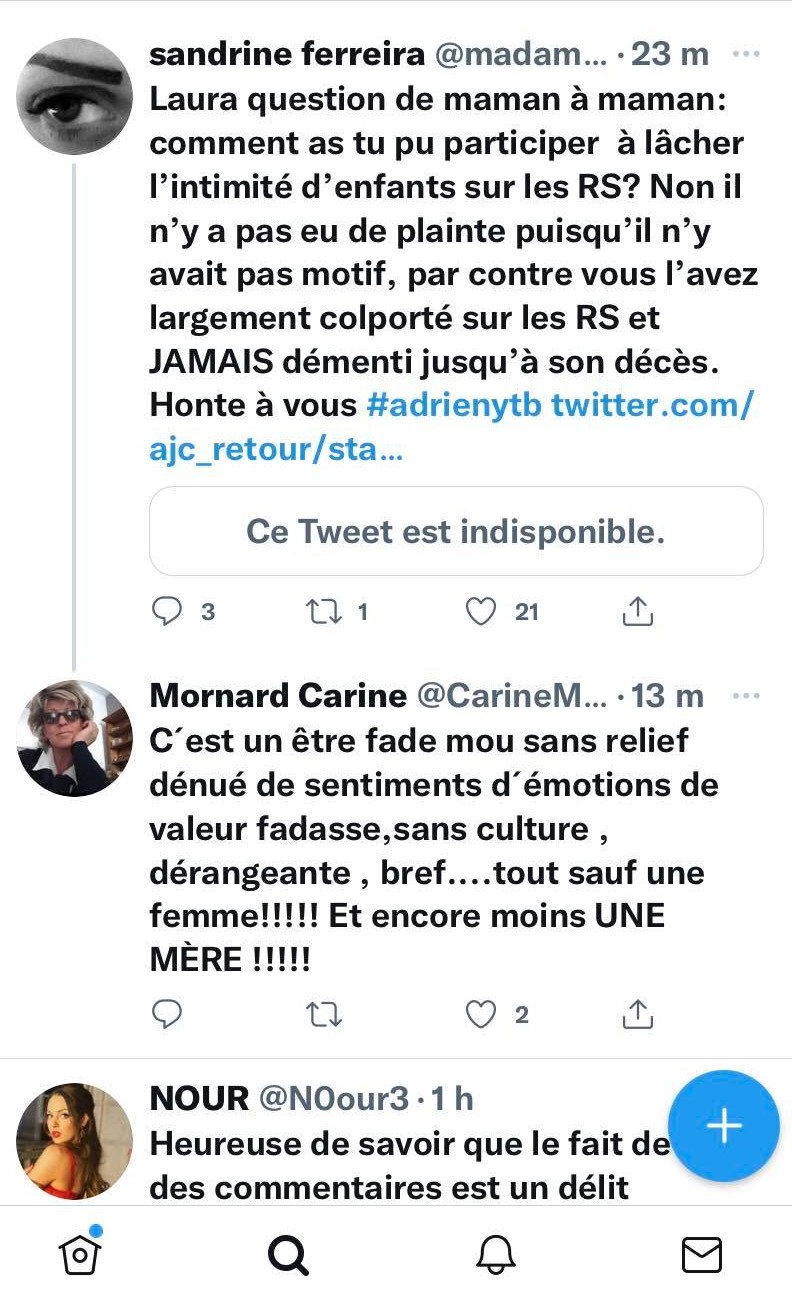Image resolution: width=792 pixels, height=1304 pixels.
Task: Open the Notifications bell tab
Action: click(x=496, y=1255)
